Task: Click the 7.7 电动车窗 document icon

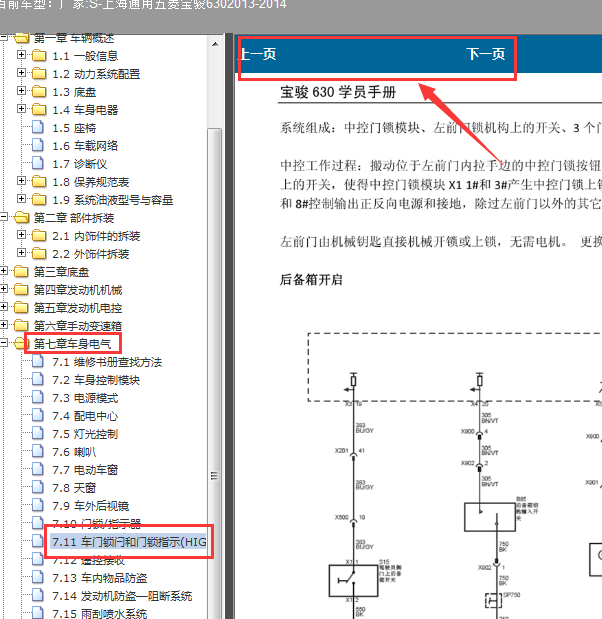Action: pos(38,469)
